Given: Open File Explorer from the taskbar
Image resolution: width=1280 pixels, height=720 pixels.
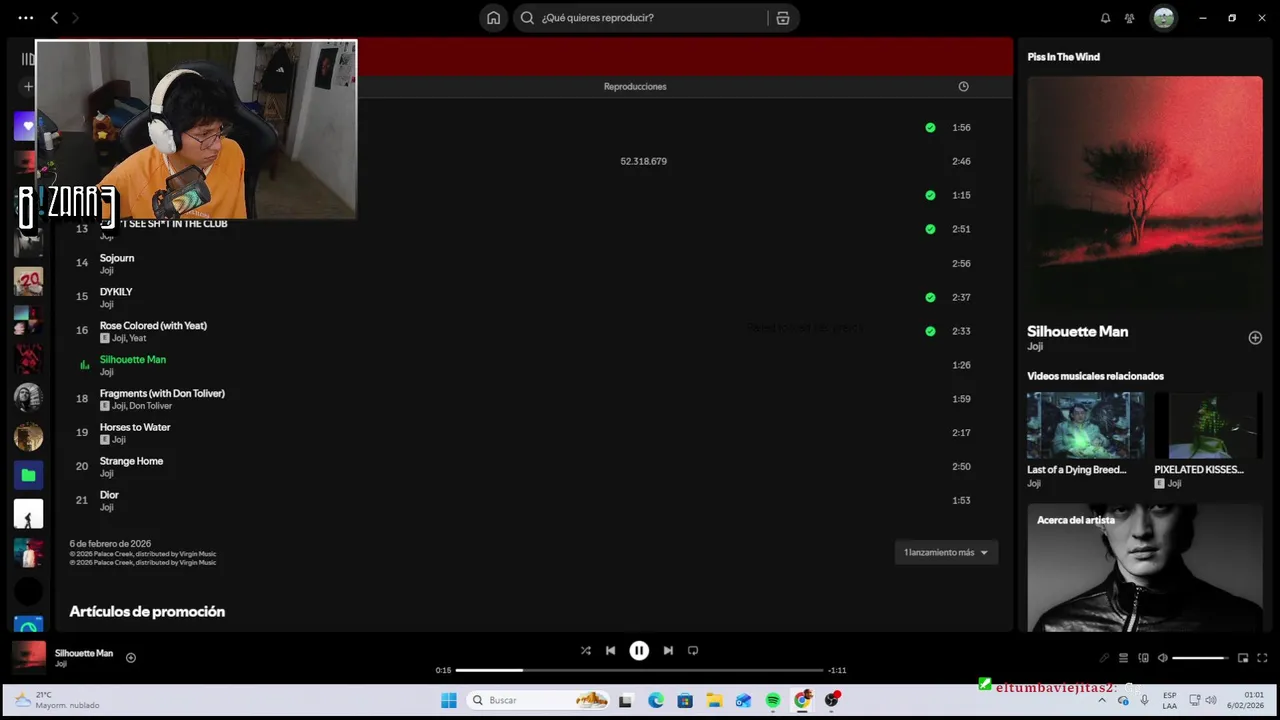Looking at the screenshot, I should pyautogui.click(x=714, y=700).
